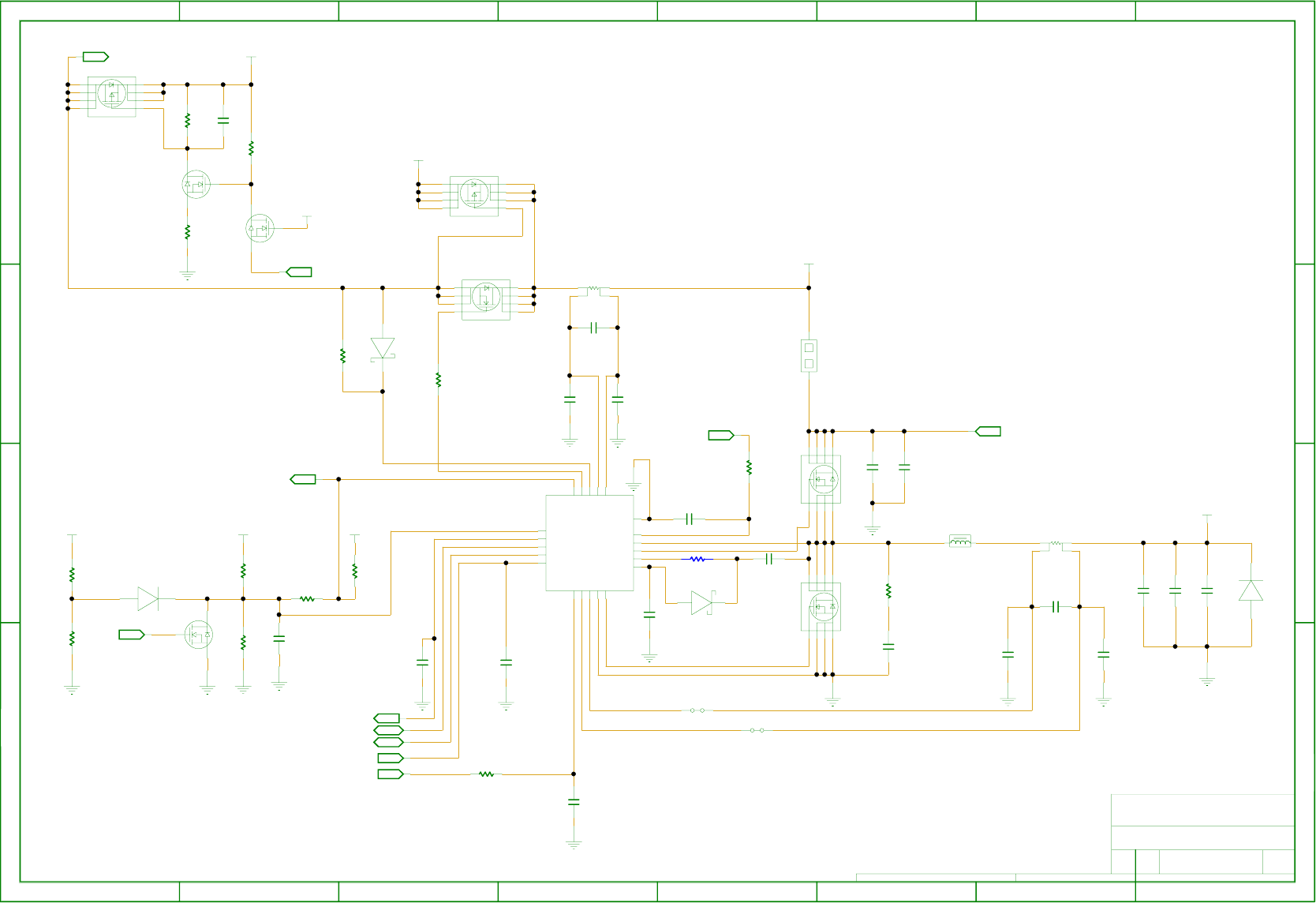Select the port left of the lower-left pull-up net
This screenshot has width=1316, height=903.
click(x=303, y=479)
